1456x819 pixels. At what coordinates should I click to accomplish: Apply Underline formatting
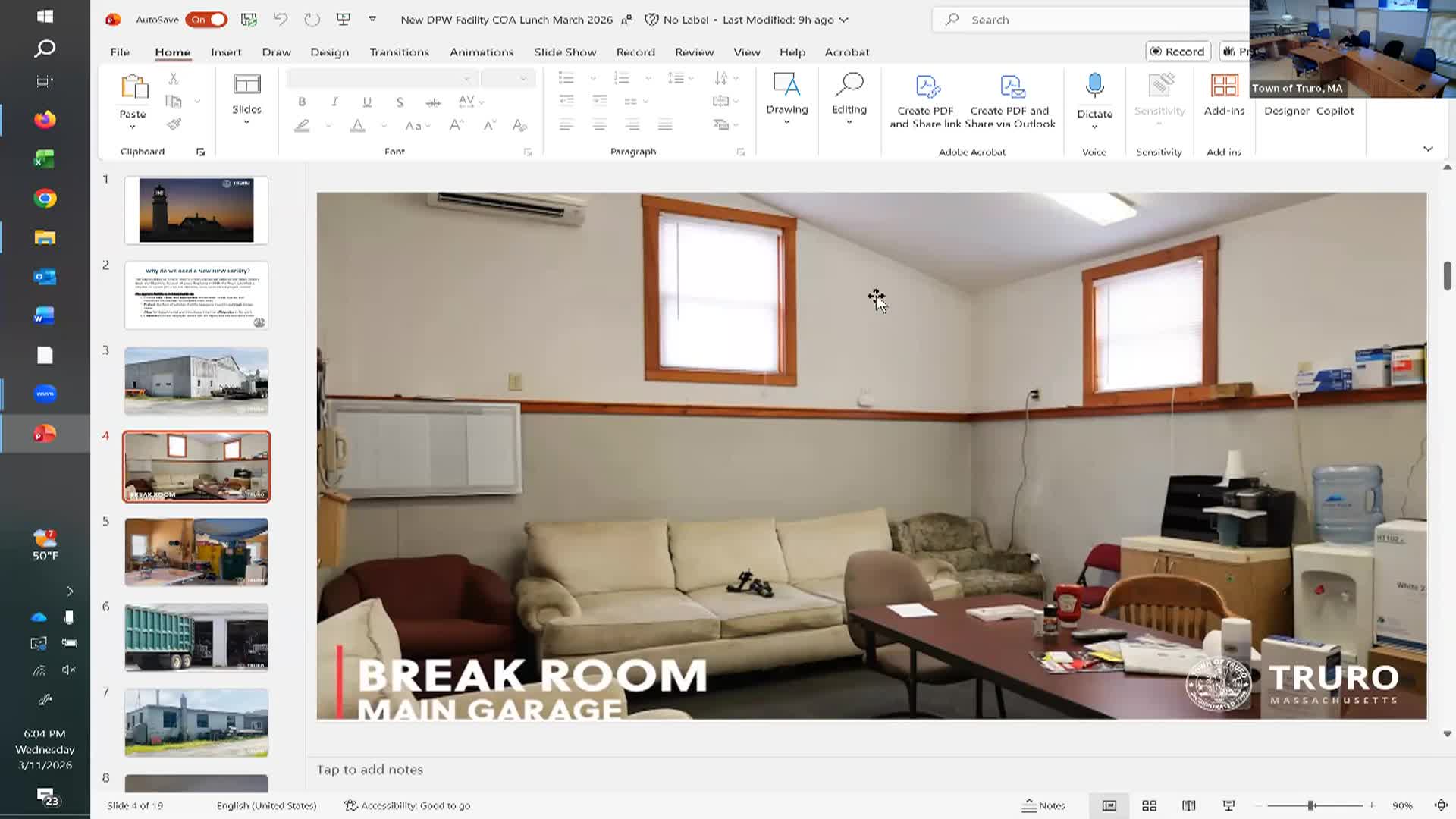(366, 102)
